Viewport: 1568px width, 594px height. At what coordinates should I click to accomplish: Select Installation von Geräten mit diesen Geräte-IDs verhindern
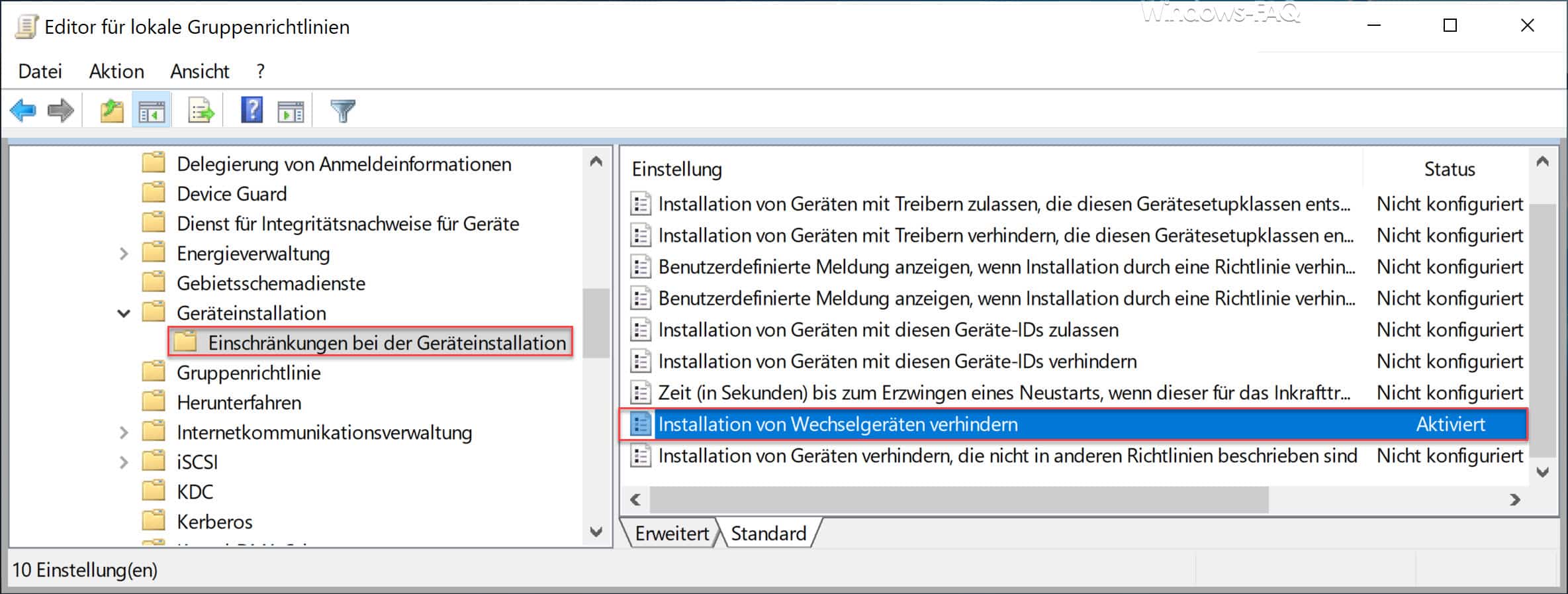tap(898, 362)
